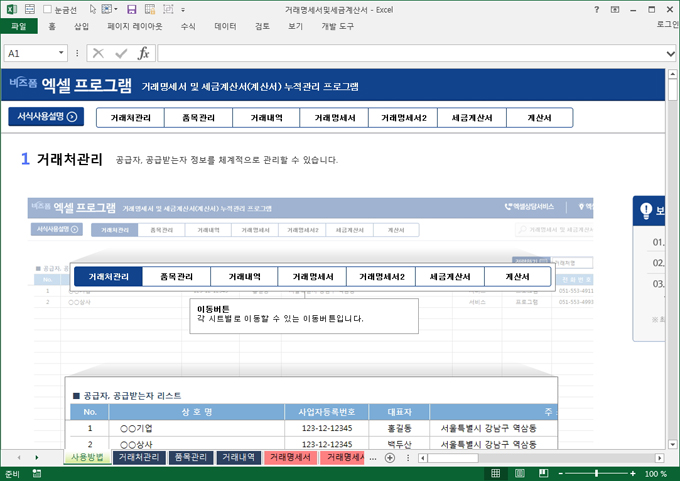Click the dotted frame icon in quick access toolbar

(x=168, y=9)
